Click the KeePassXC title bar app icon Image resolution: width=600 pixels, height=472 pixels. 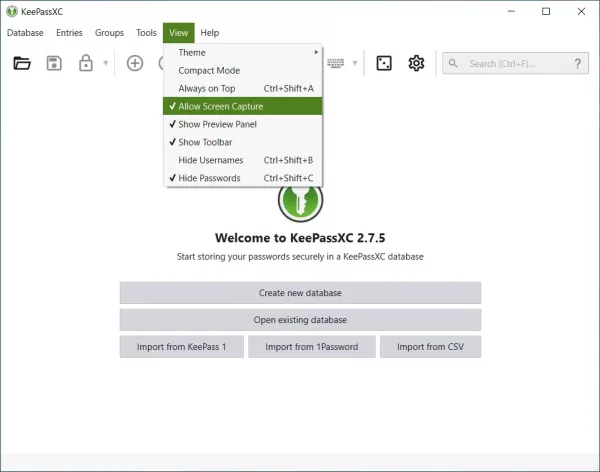click(12, 11)
